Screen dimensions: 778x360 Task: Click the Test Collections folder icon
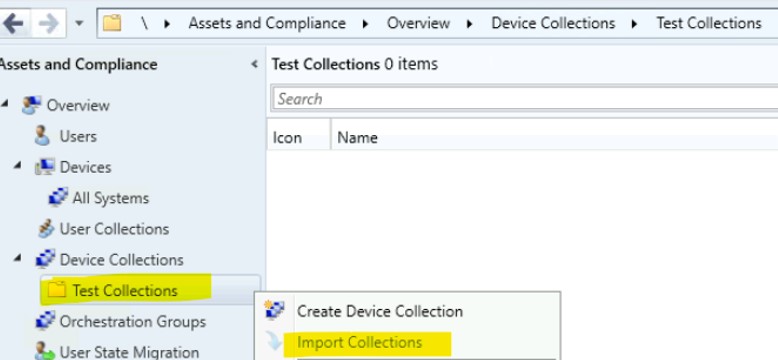[57, 290]
